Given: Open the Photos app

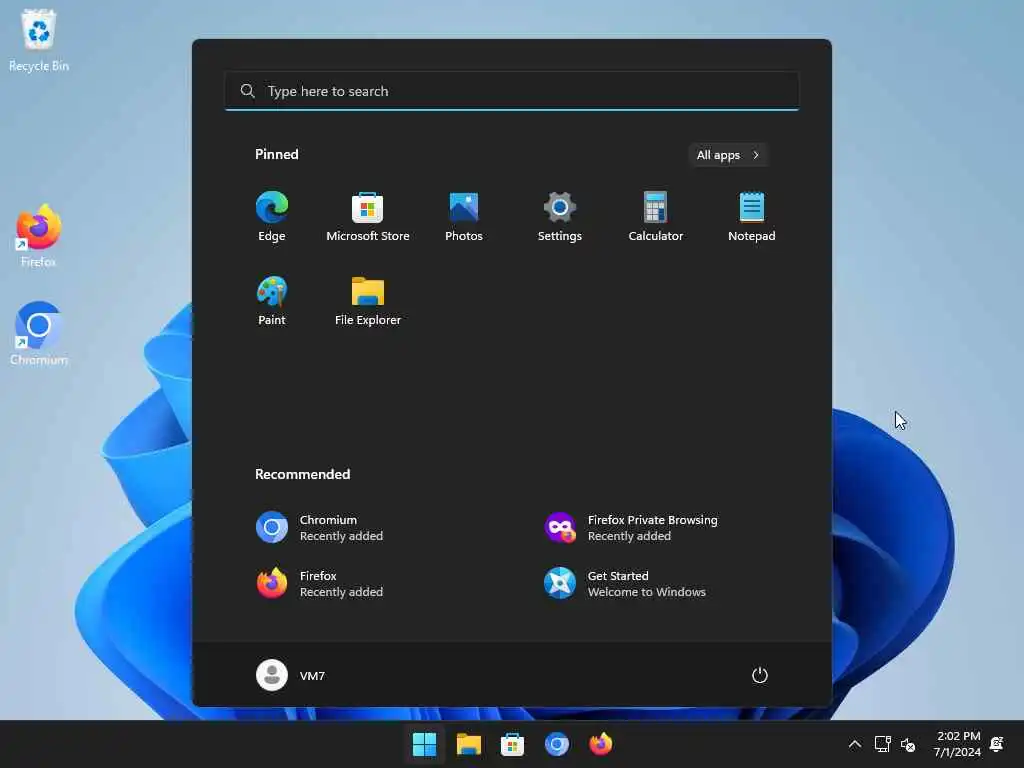Looking at the screenshot, I should click(464, 217).
